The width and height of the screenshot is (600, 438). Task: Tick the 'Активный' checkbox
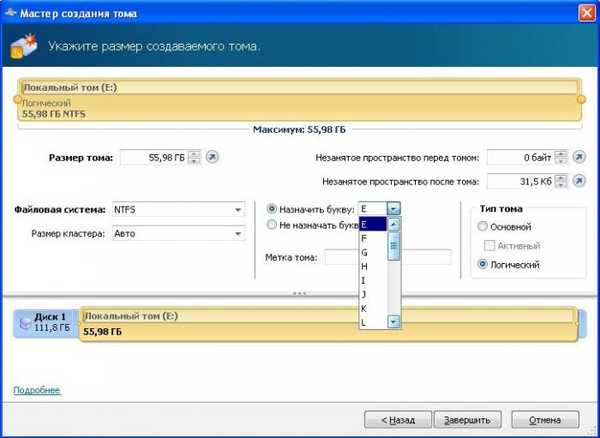click(x=489, y=246)
